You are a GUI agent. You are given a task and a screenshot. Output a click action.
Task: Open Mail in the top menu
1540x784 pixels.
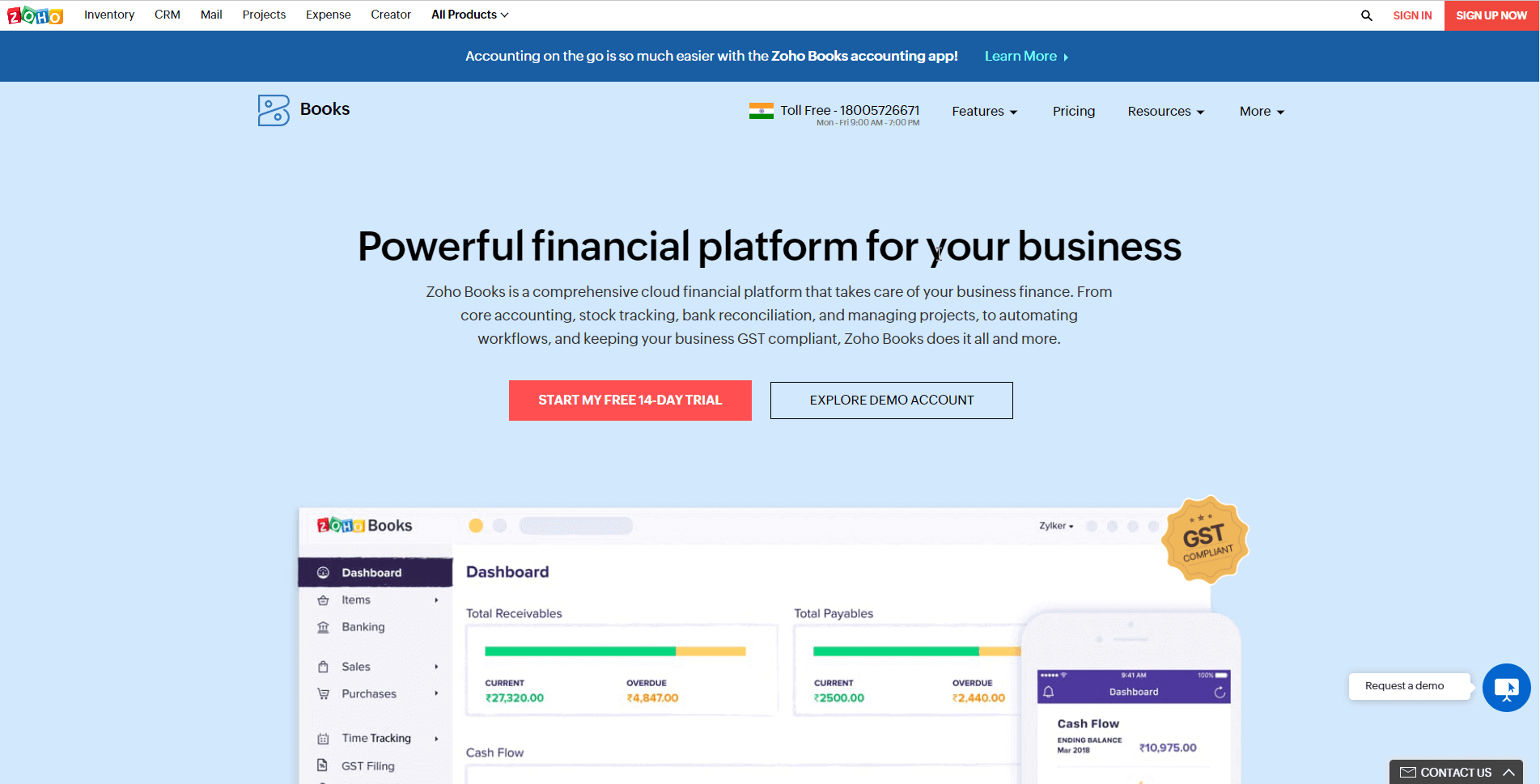pyautogui.click(x=211, y=15)
